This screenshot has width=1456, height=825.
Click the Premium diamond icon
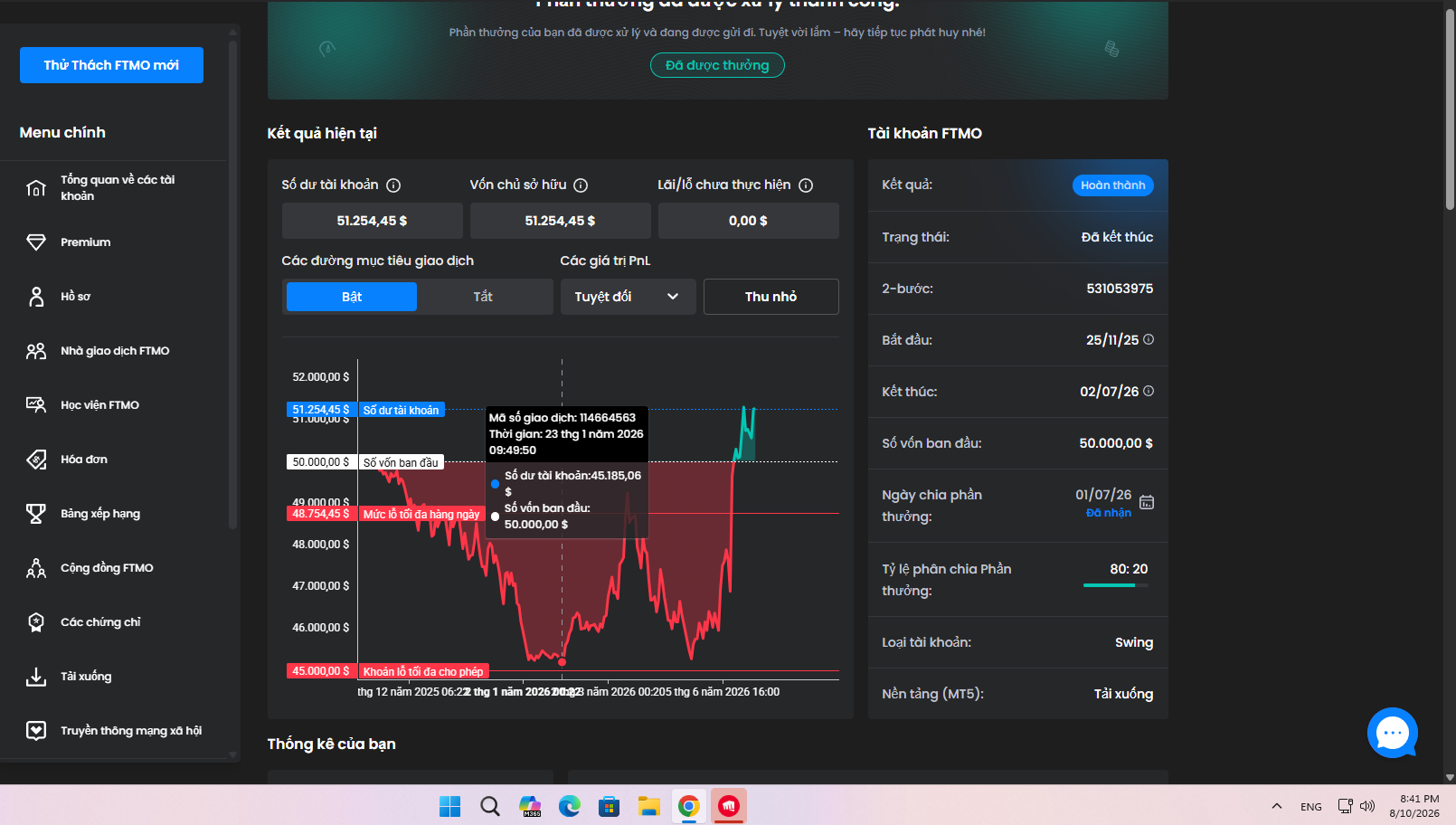point(36,242)
